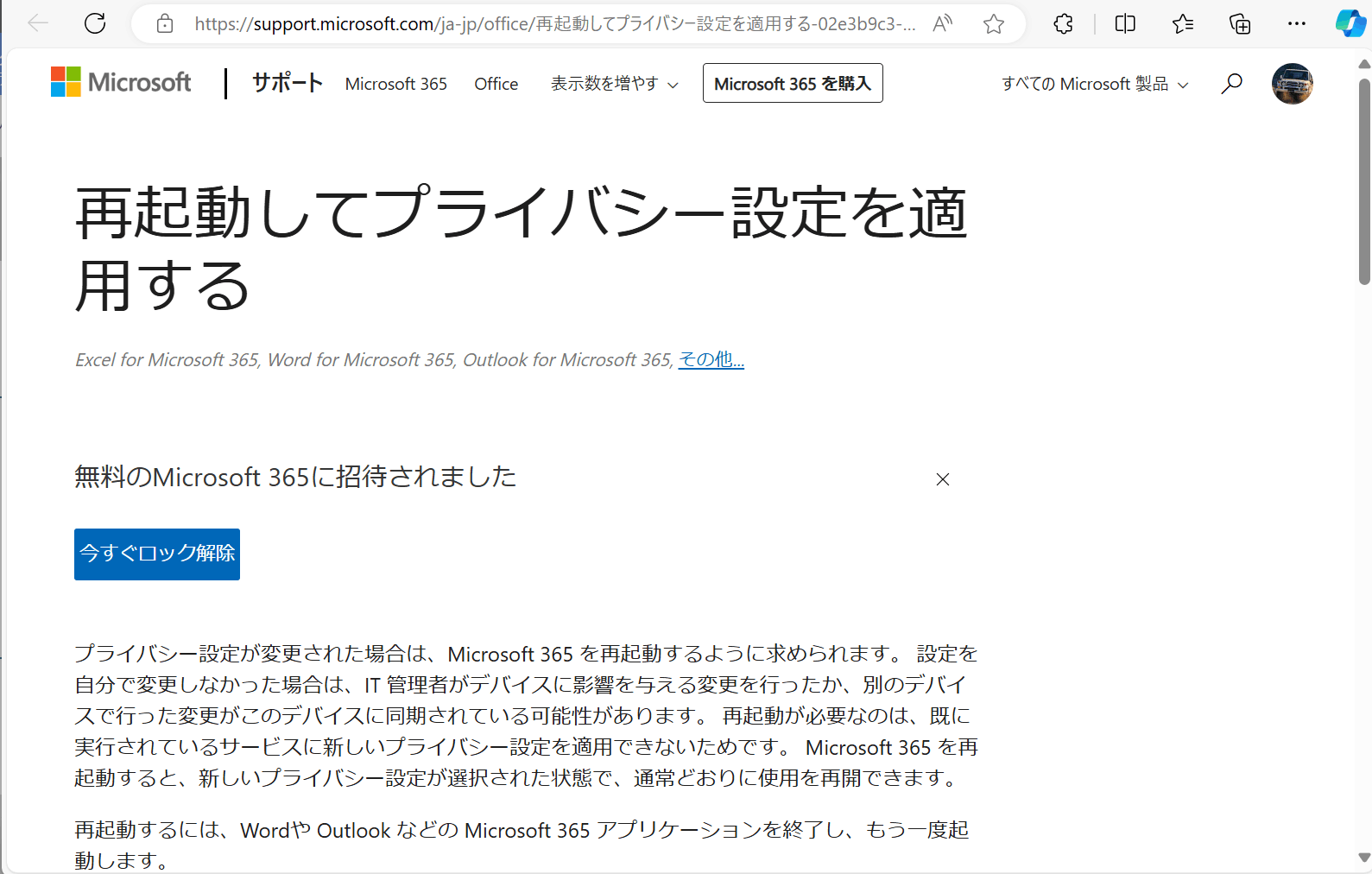Click the Microsoft logo

121,82
